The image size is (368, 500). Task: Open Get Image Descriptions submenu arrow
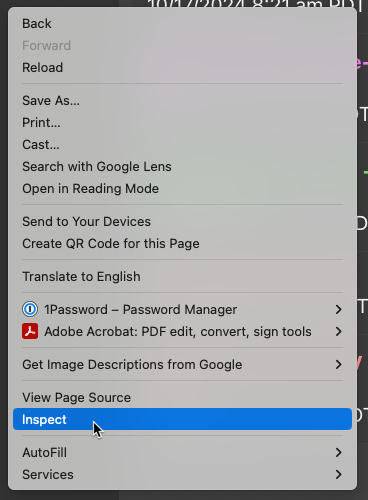338,364
